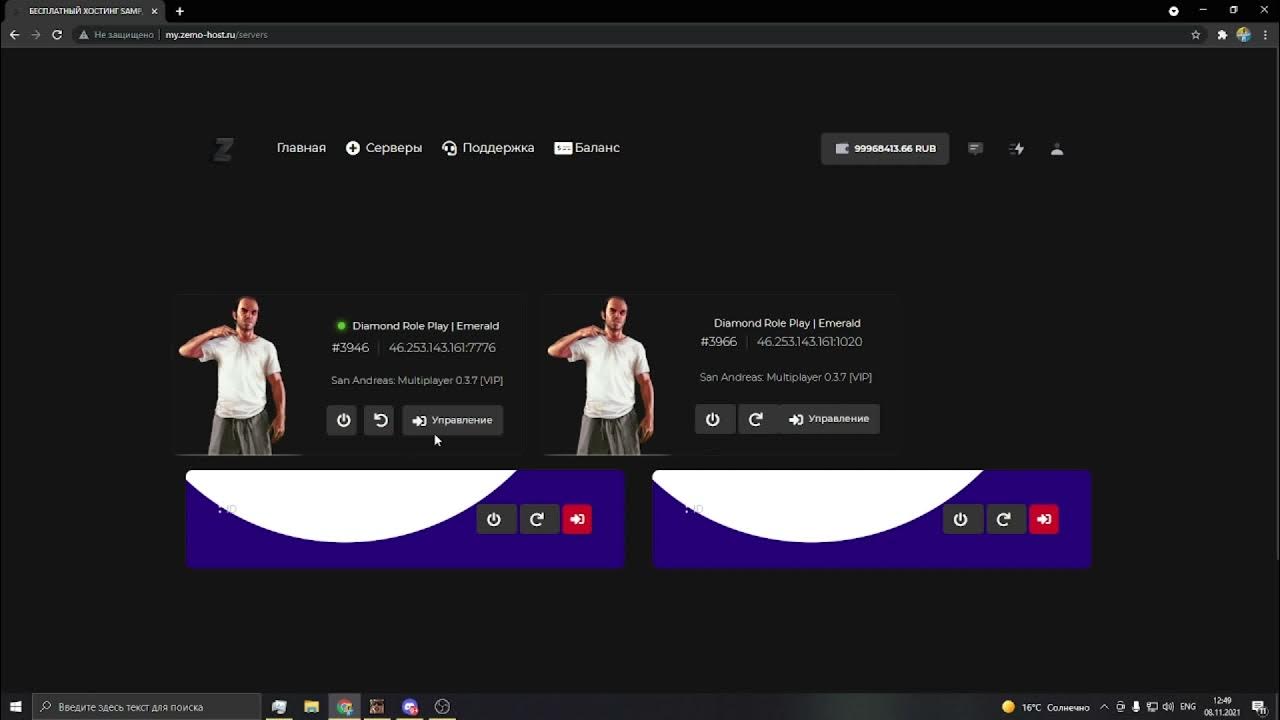Viewport: 1280px width, 720px height.
Task: Go back in browser history
Action: [14, 34]
